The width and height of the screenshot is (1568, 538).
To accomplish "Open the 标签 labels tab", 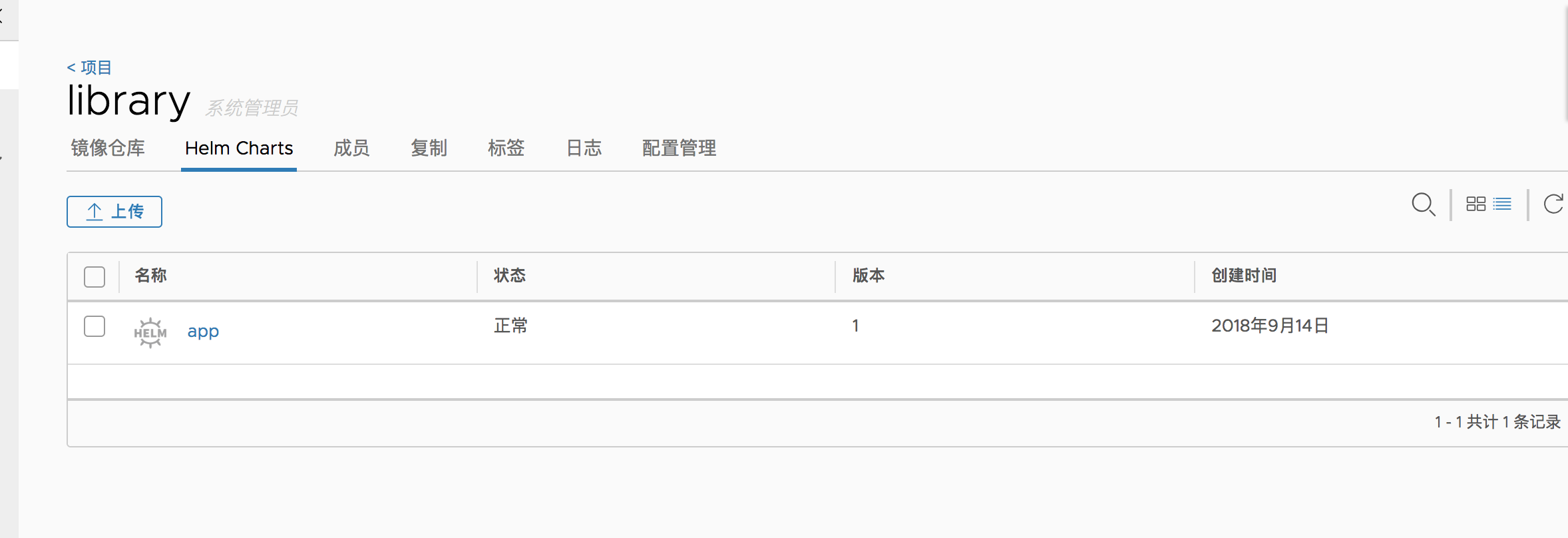I will [x=506, y=148].
